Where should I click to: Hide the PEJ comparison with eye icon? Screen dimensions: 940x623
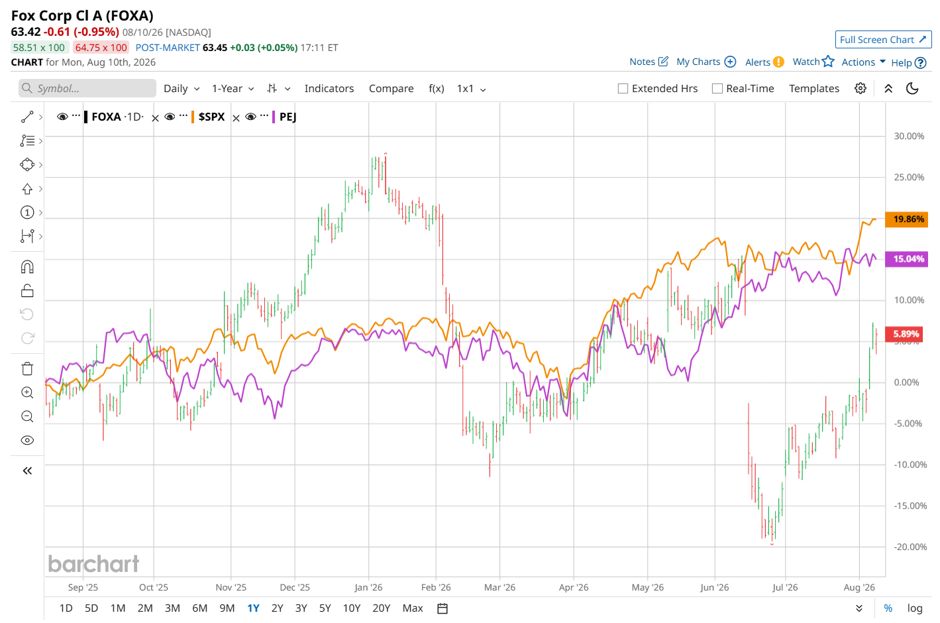(x=251, y=117)
